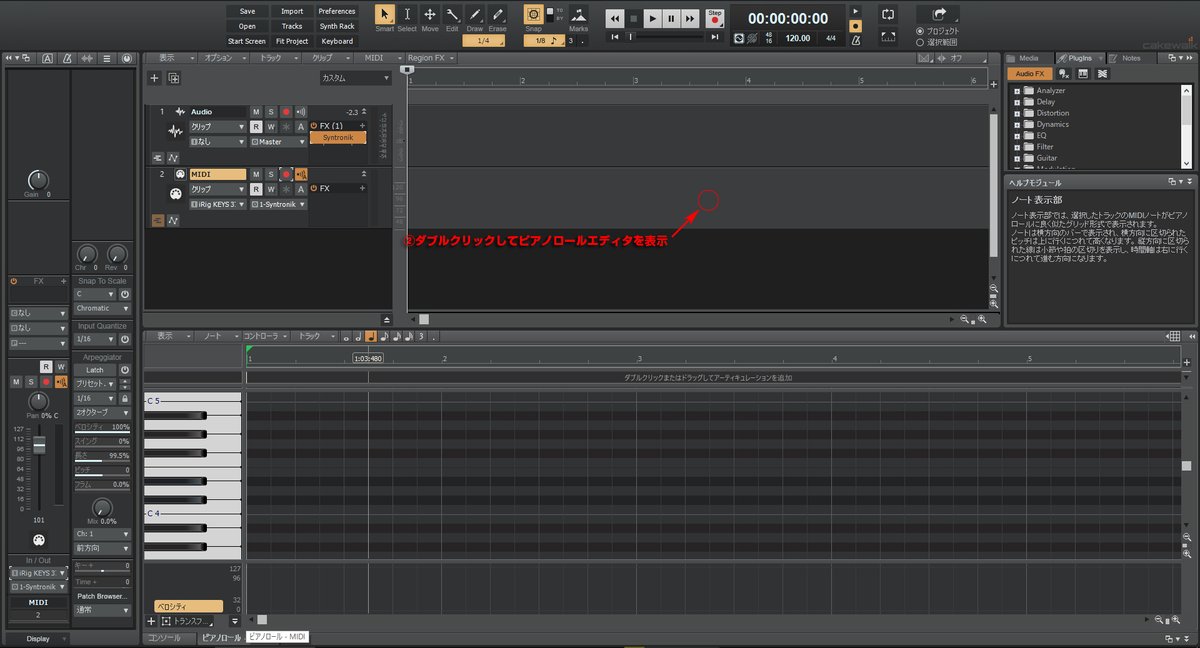Click the Syntronik effect in the FX bin

pyautogui.click(x=337, y=138)
